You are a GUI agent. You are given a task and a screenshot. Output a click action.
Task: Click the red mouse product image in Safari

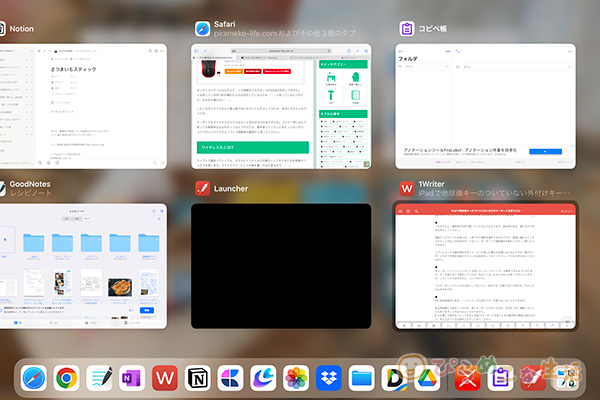point(209,69)
